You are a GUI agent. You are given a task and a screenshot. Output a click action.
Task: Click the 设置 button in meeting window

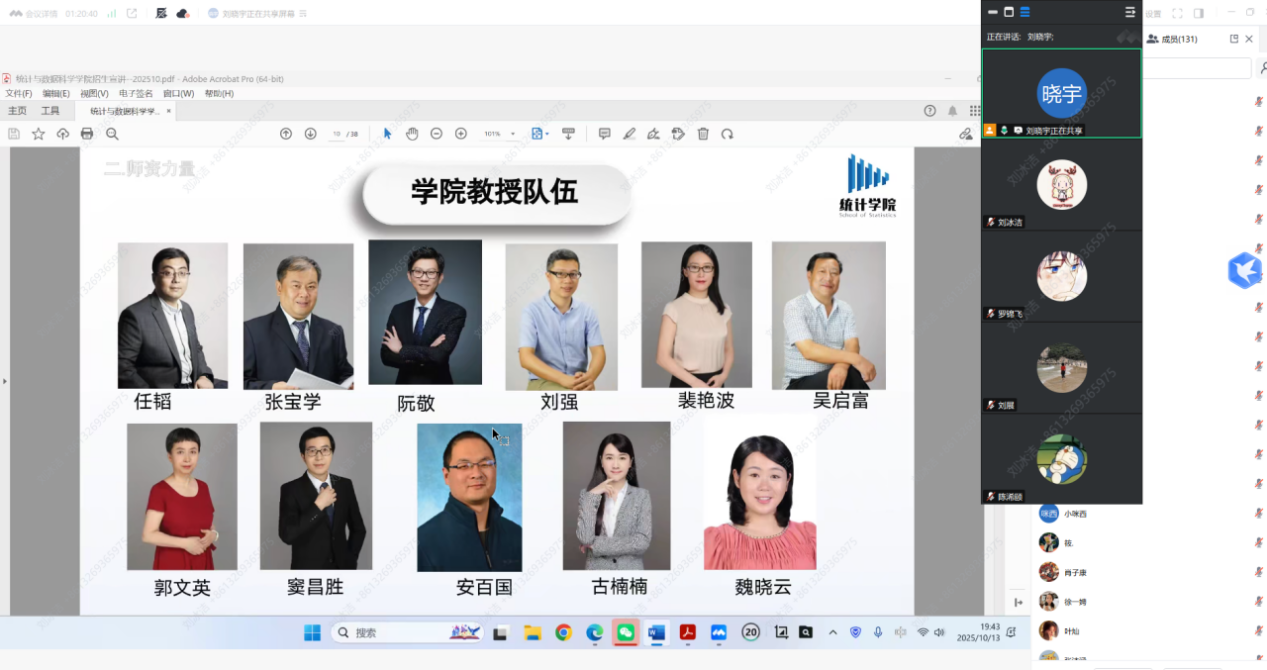point(1153,13)
